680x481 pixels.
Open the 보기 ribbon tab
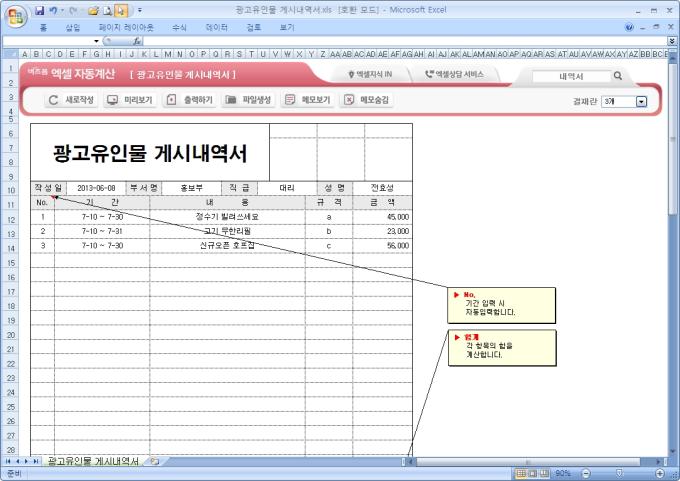[287, 28]
